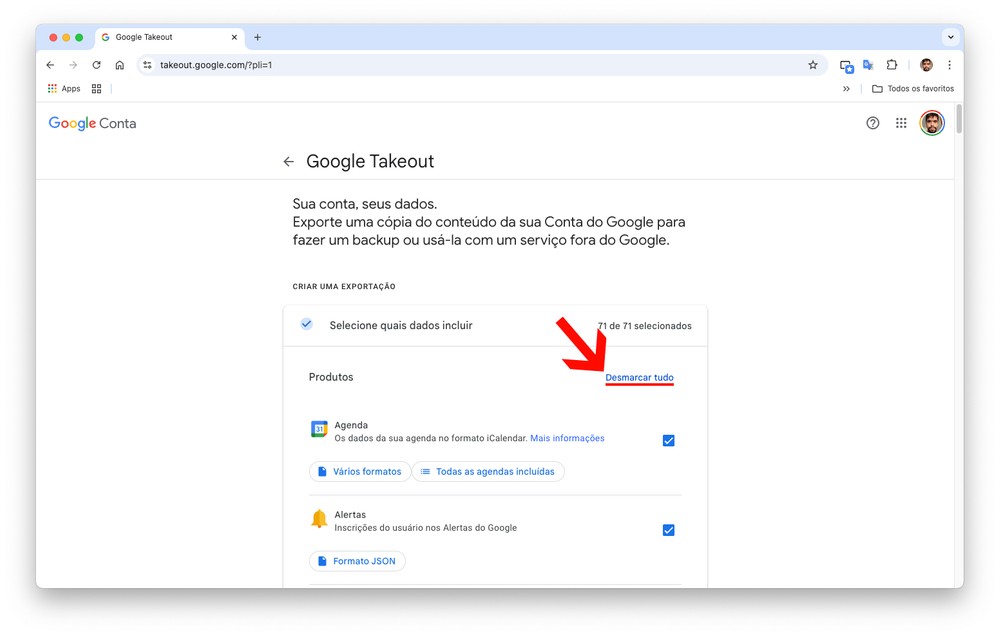Click the Todas as agendas incluídas button
Viewport: 1000px width, 636px height.
point(488,472)
